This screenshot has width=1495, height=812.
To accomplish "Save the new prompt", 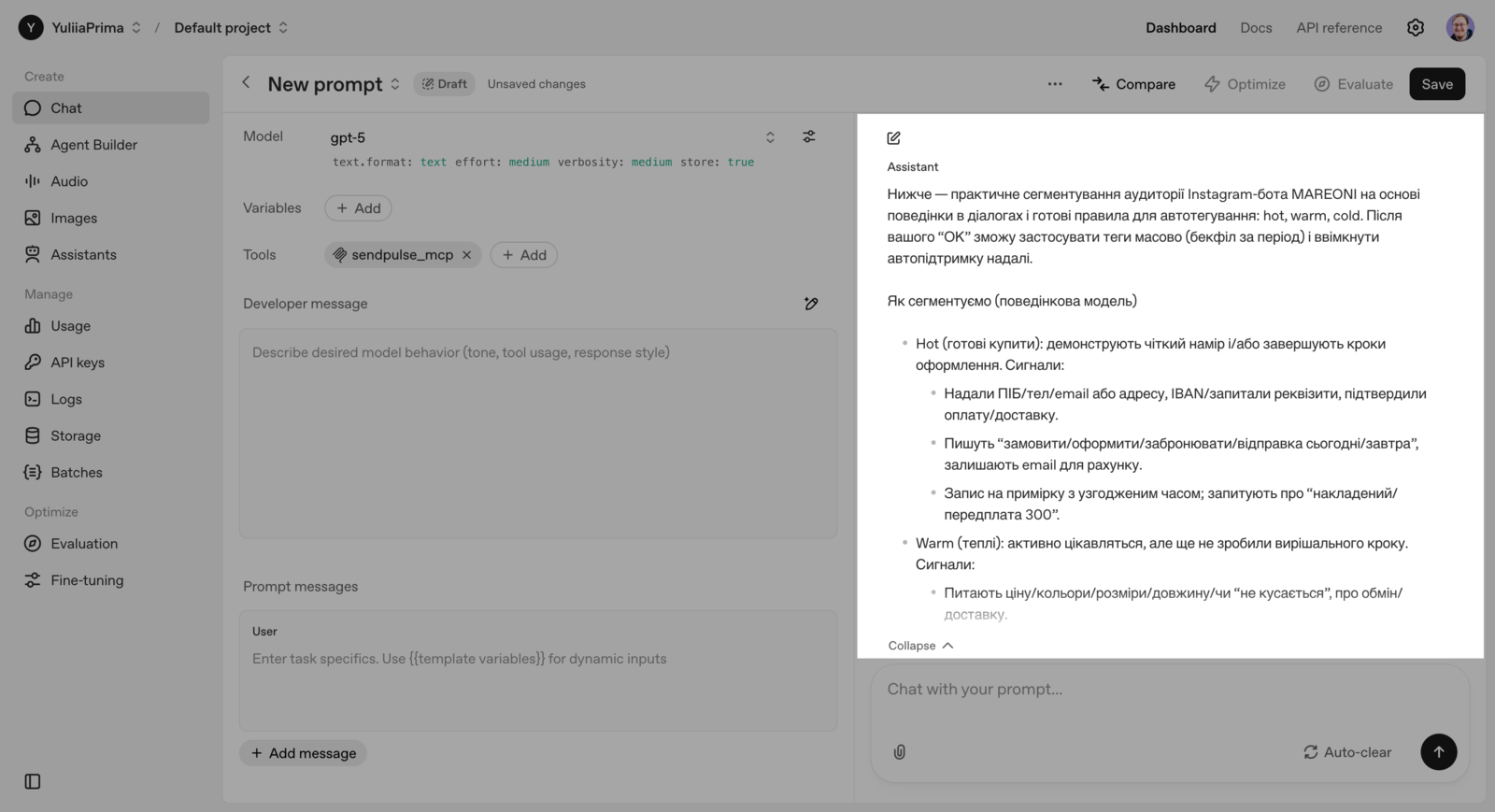I will (1436, 84).
